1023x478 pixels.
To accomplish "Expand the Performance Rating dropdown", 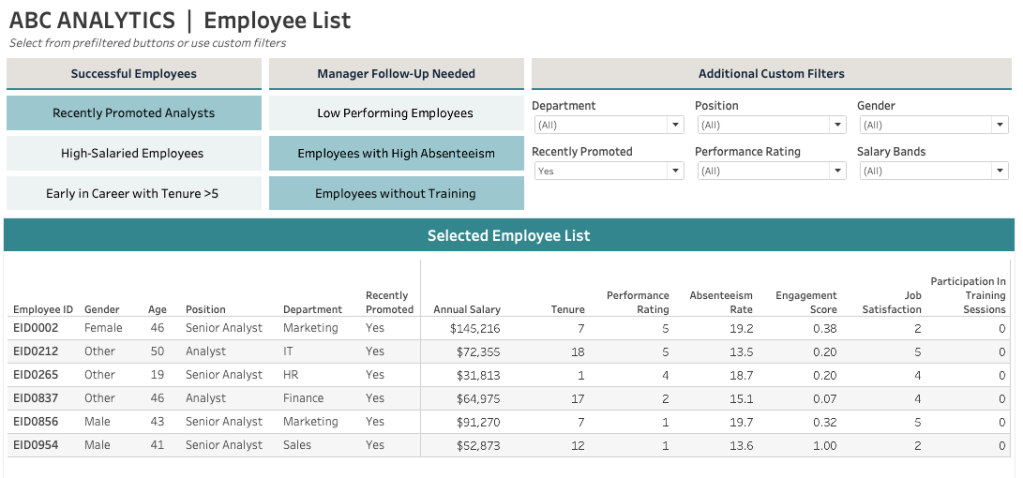I will coord(770,171).
